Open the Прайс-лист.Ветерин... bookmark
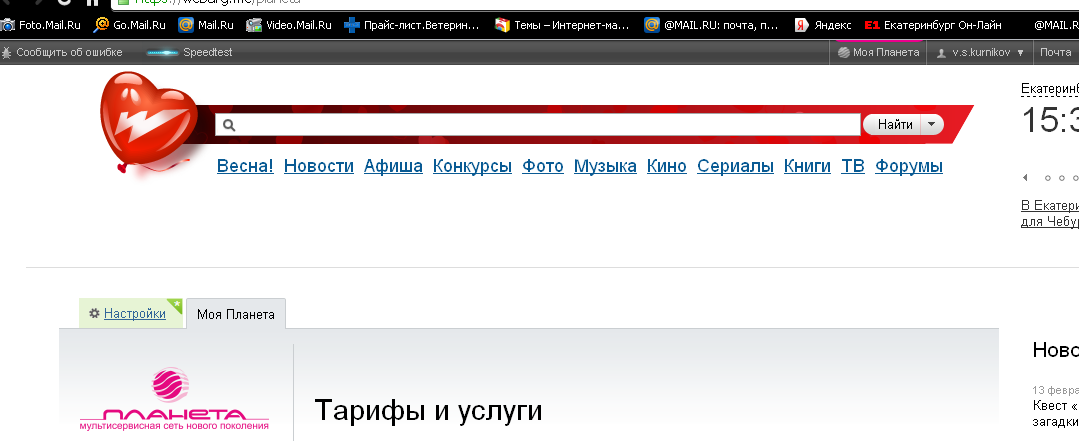1079x441 pixels. coord(412,25)
